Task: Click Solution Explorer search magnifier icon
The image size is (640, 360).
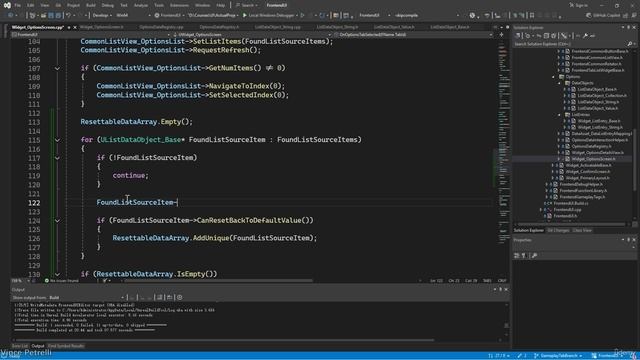Action: point(629,44)
